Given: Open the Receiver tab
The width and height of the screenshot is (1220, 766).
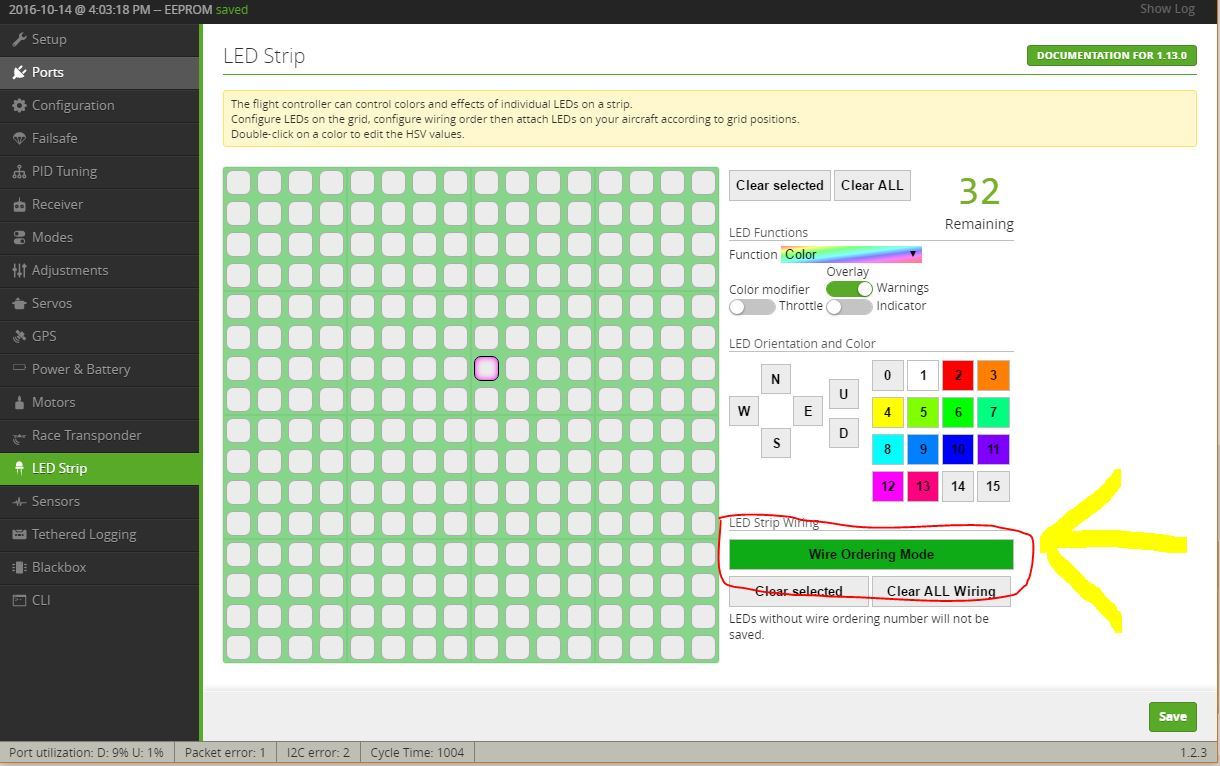Looking at the screenshot, I should click(100, 204).
